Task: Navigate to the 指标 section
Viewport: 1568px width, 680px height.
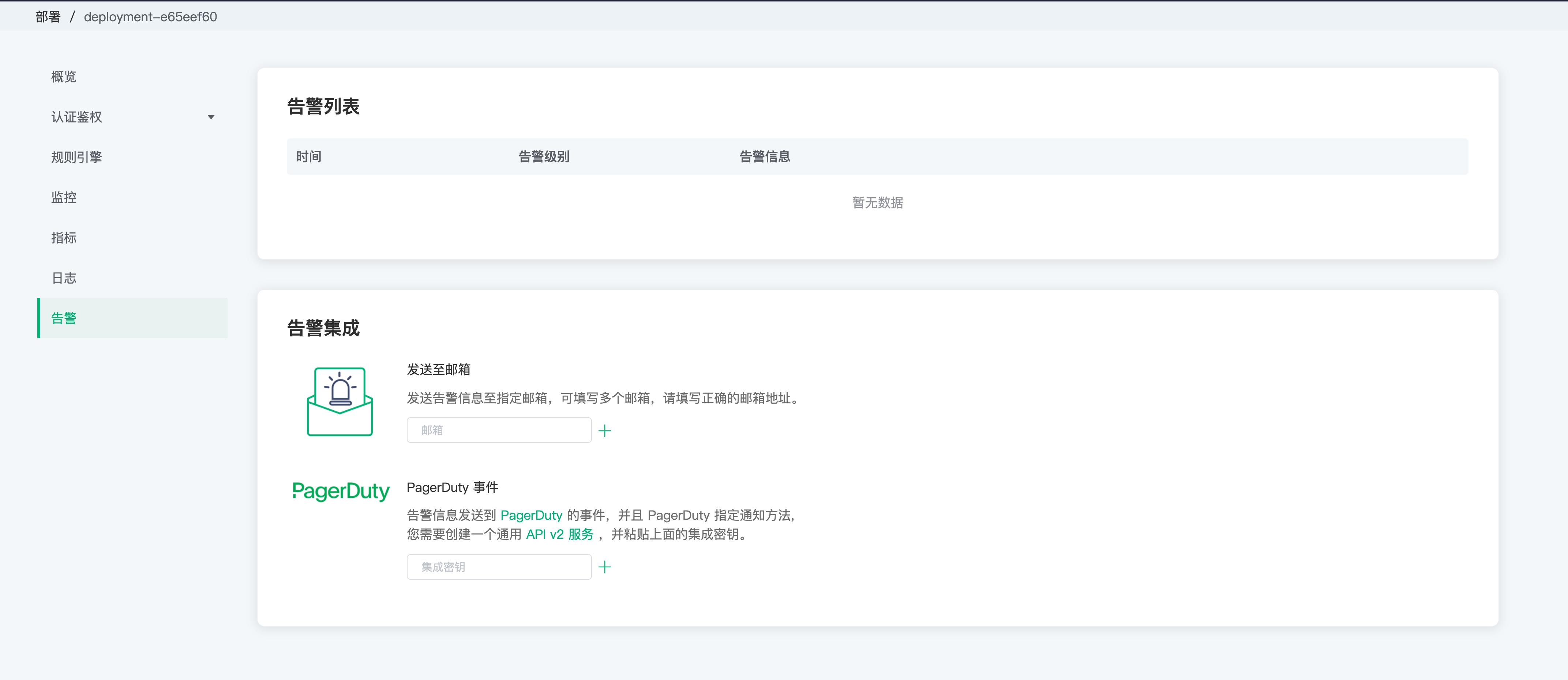Action: (x=64, y=238)
